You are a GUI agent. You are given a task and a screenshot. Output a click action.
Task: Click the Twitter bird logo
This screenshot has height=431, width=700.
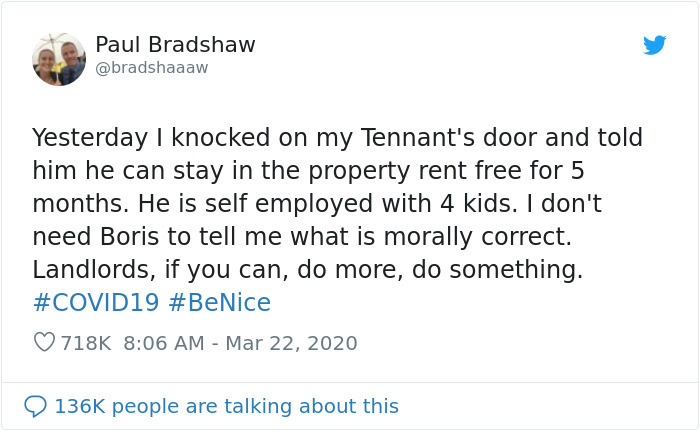pyautogui.click(x=654, y=45)
